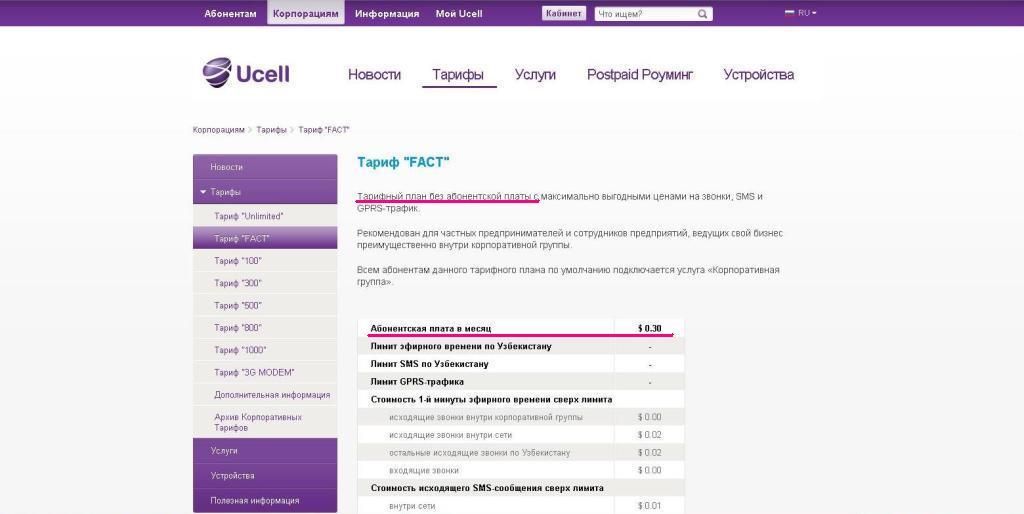Image resolution: width=1024 pixels, height=514 pixels.
Task: Click остальные исходящие звонки по Узбекистану row
Action: 520,452
